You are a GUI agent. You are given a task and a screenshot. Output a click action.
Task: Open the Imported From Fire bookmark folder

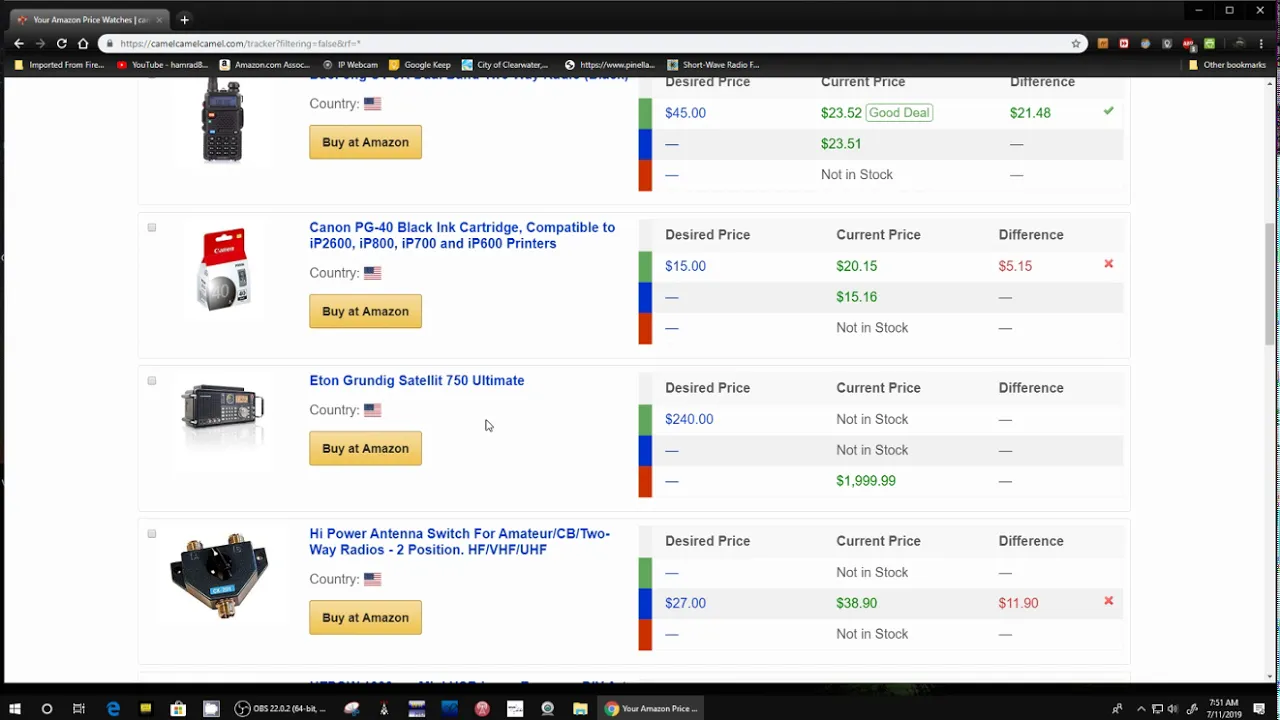pyautogui.click(x=60, y=65)
